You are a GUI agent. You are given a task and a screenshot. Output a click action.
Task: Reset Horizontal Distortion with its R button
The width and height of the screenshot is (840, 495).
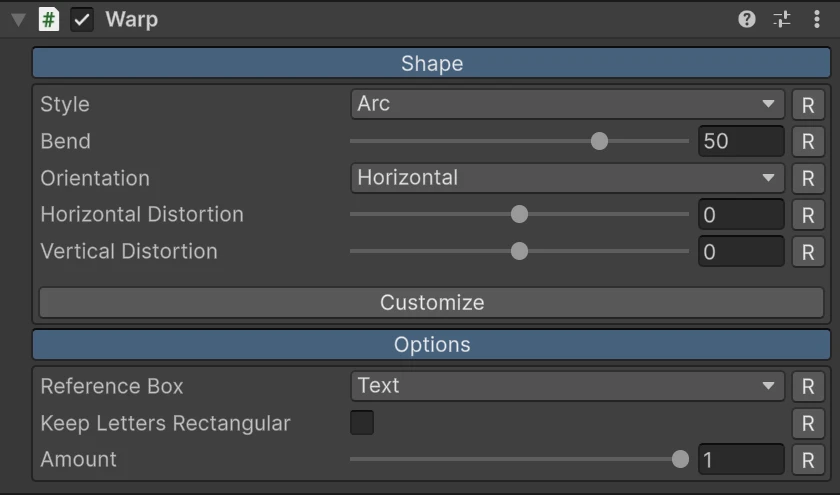coord(808,215)
